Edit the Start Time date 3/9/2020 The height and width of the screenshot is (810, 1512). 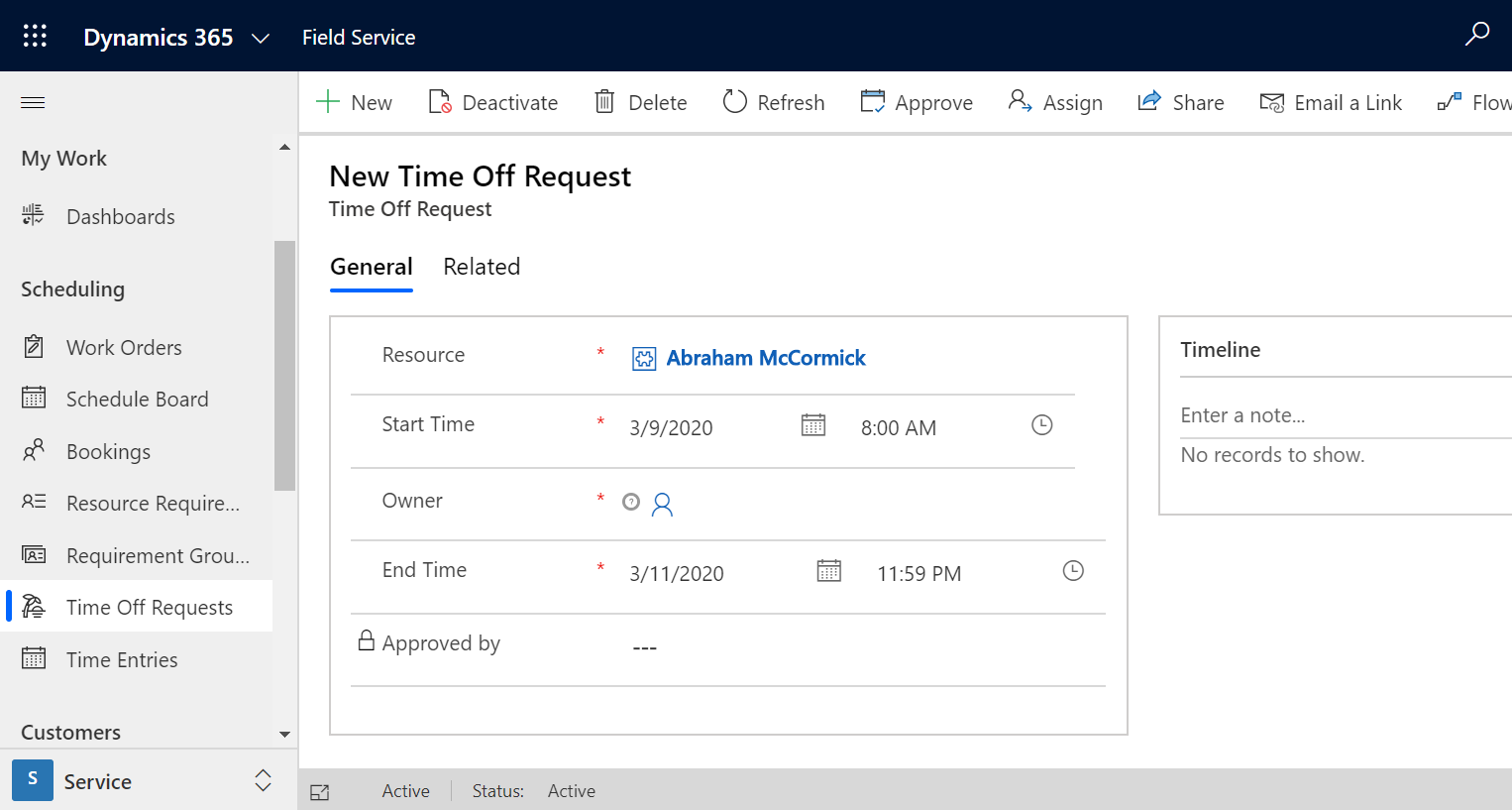pyautogui.click(x=672, y=428)
